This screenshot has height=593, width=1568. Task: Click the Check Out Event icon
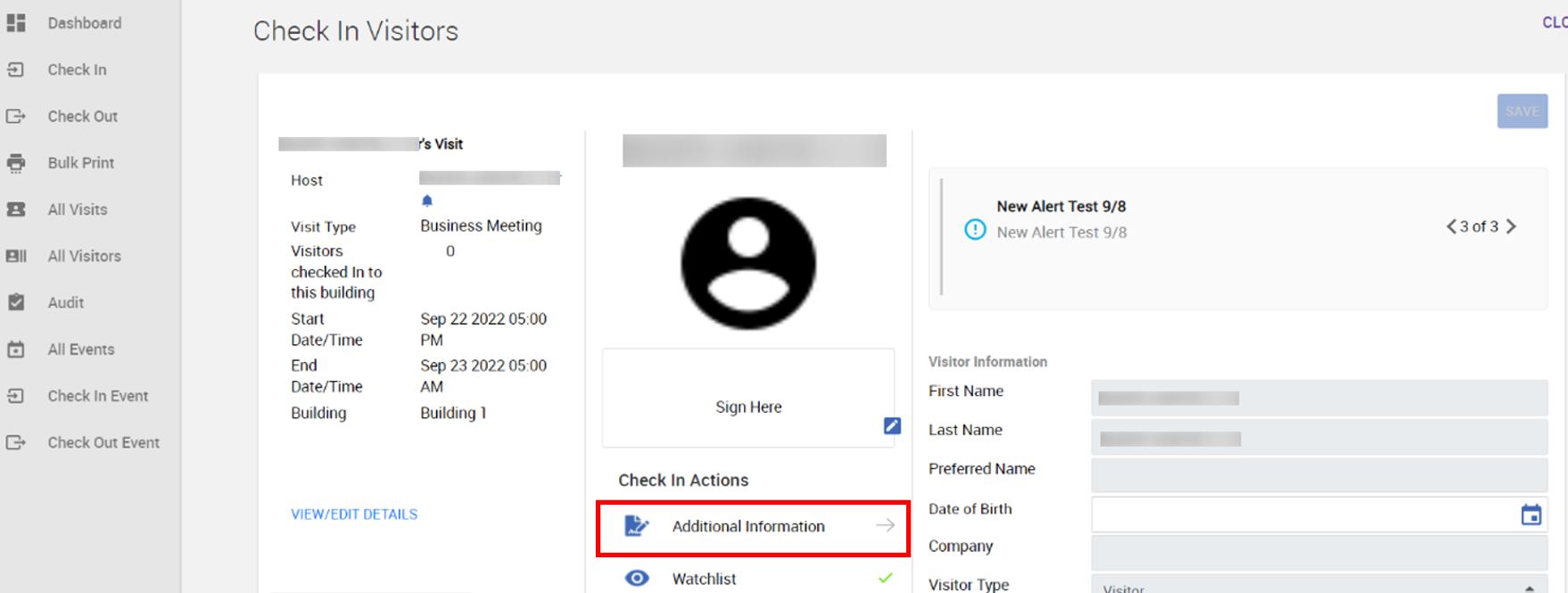tap(16, 442)
